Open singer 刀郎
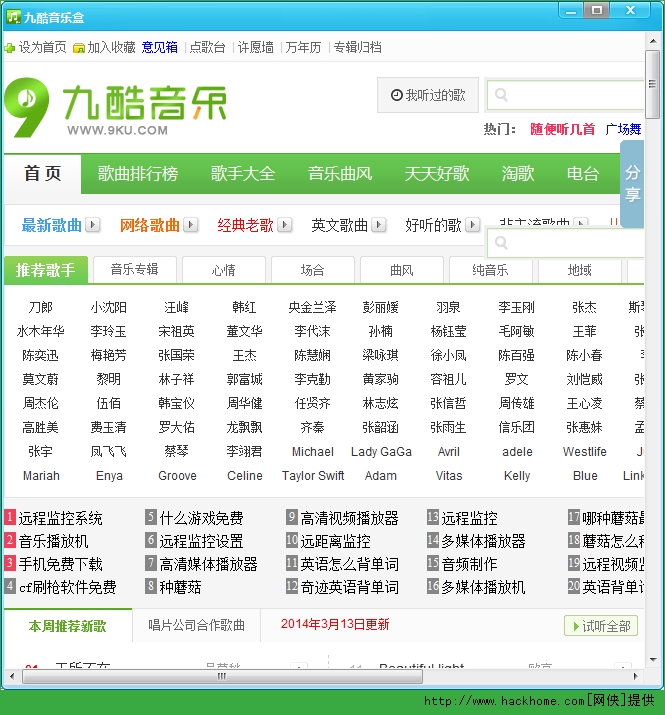665x715 pixels. click(41, 307)
